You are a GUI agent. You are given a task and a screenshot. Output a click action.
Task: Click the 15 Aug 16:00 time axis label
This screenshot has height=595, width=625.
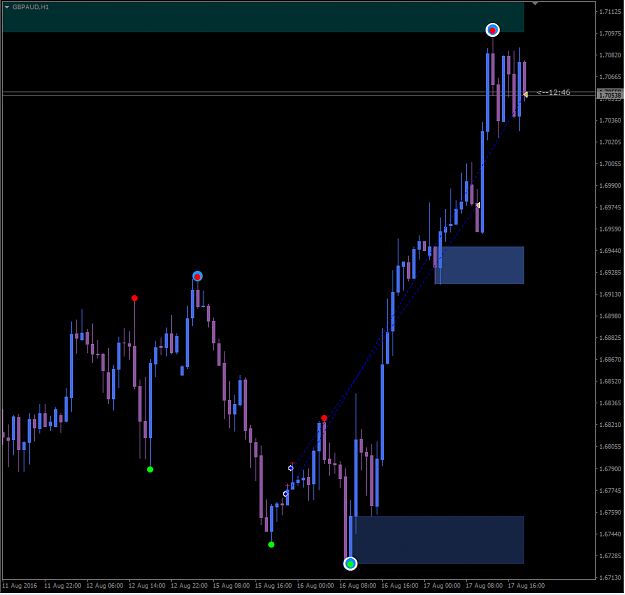(x=273, y=585)
